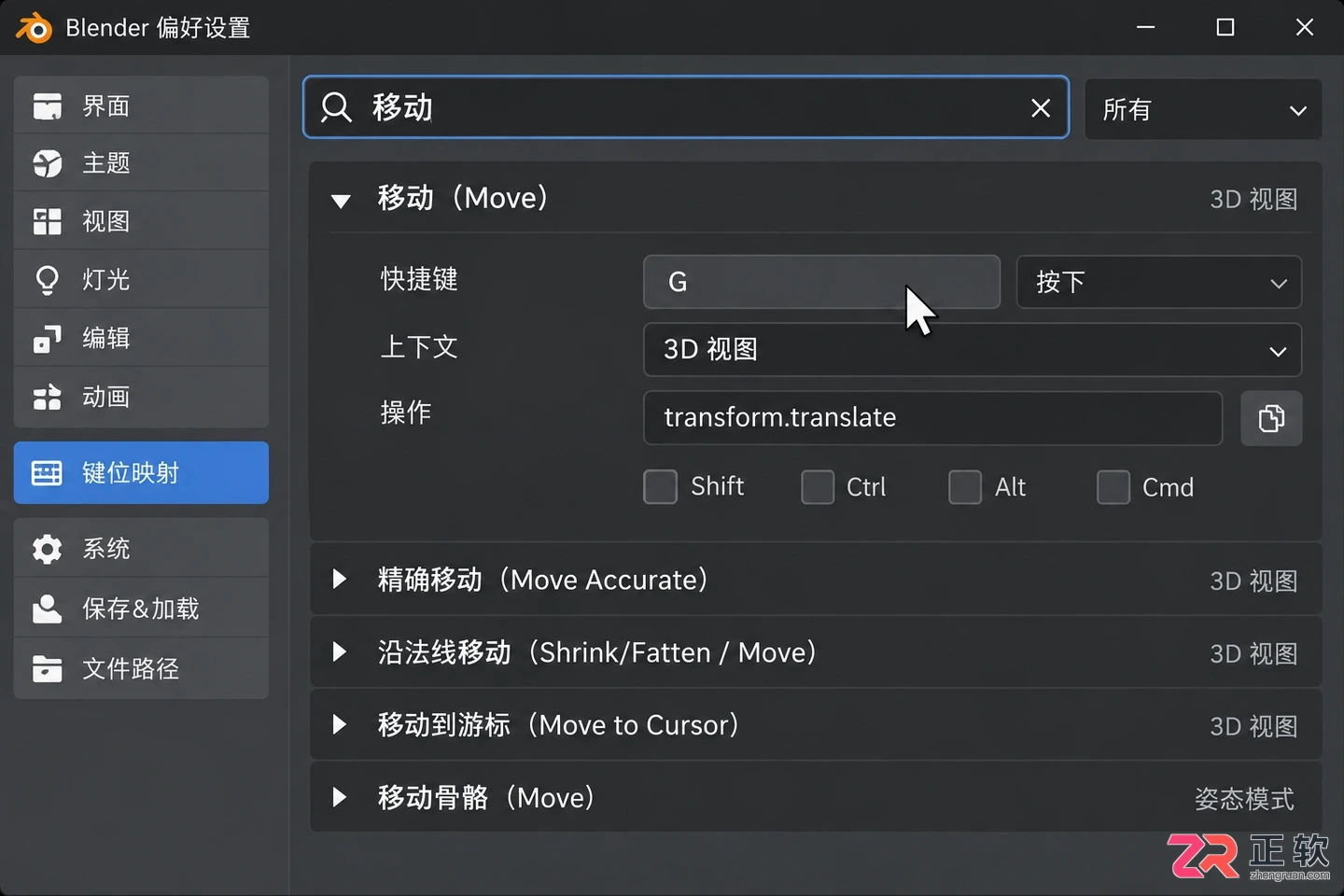1344x896 pixels.
Task: Toggle the Alt modifier checkbox
Action: pos(965,486)
